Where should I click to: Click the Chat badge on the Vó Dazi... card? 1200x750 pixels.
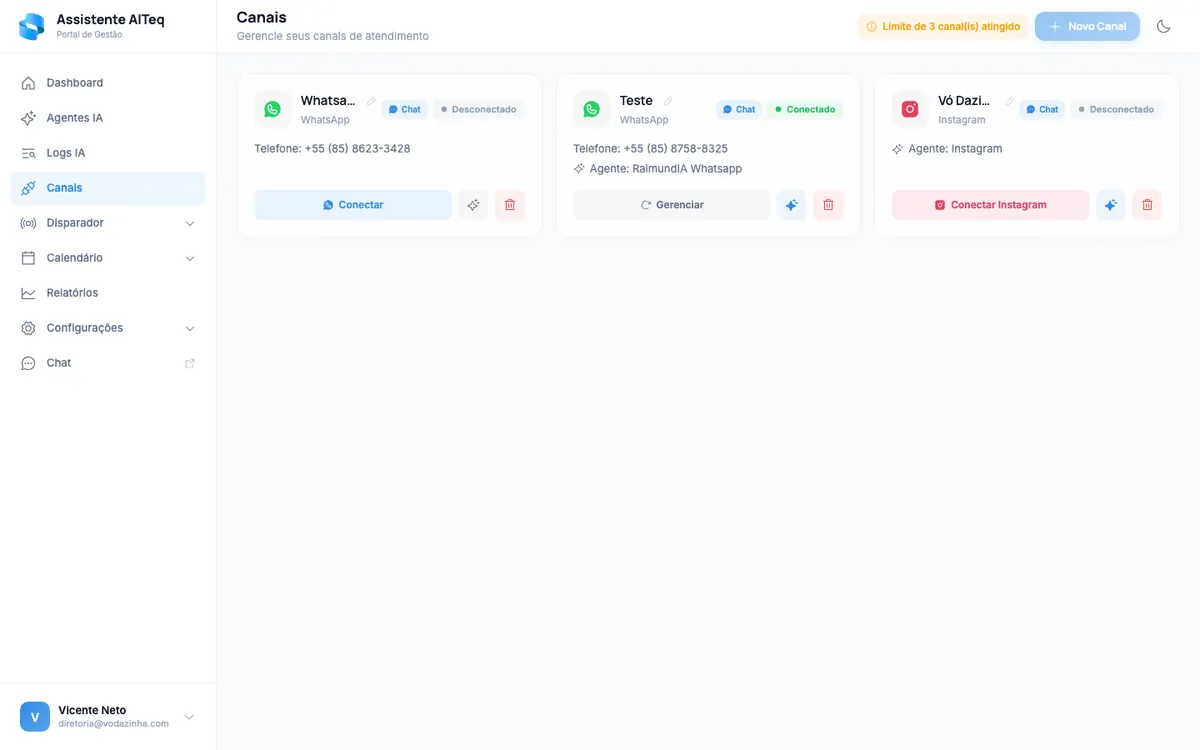[1042, 109]
